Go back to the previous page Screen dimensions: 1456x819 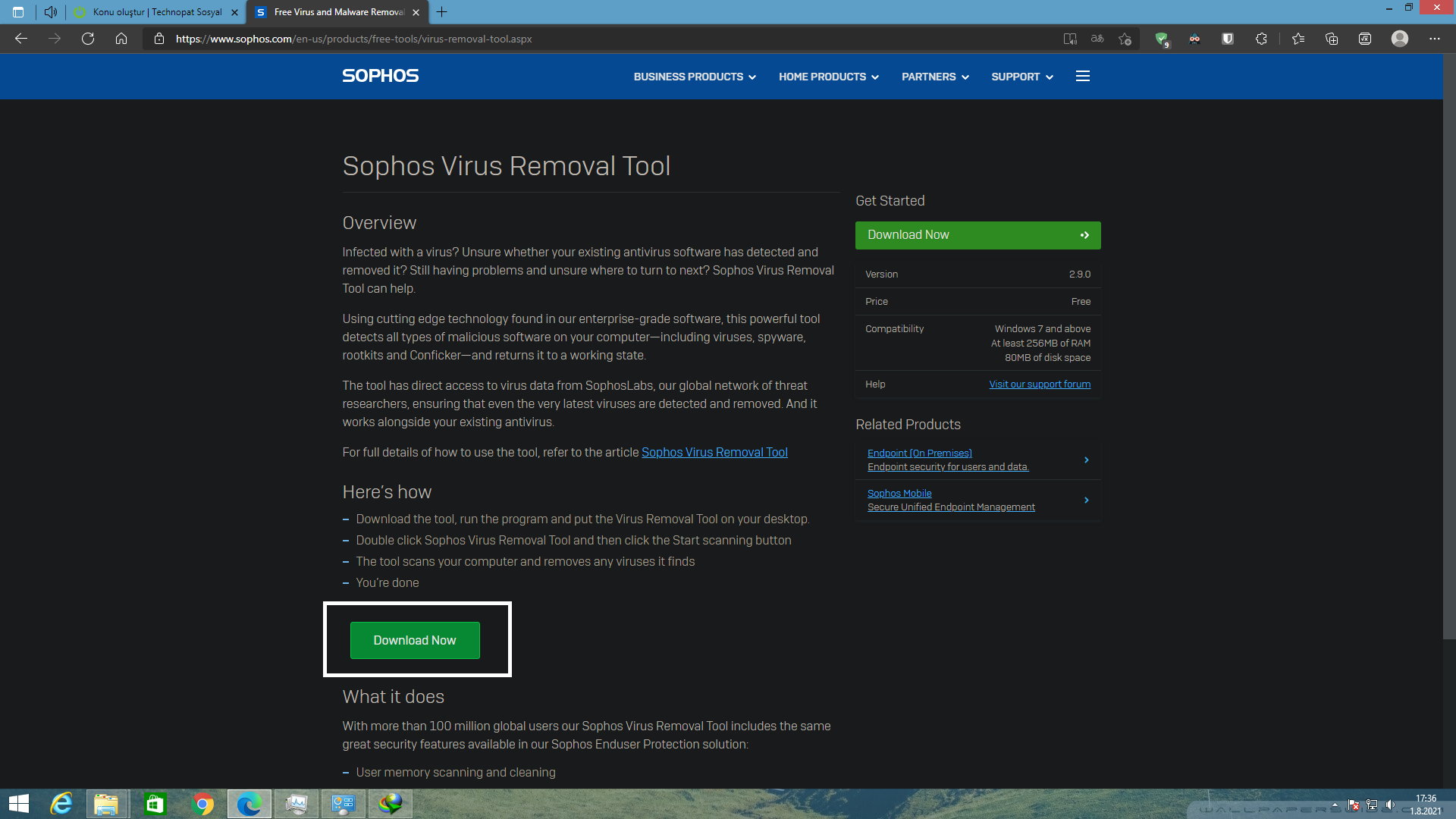(21, 39)
